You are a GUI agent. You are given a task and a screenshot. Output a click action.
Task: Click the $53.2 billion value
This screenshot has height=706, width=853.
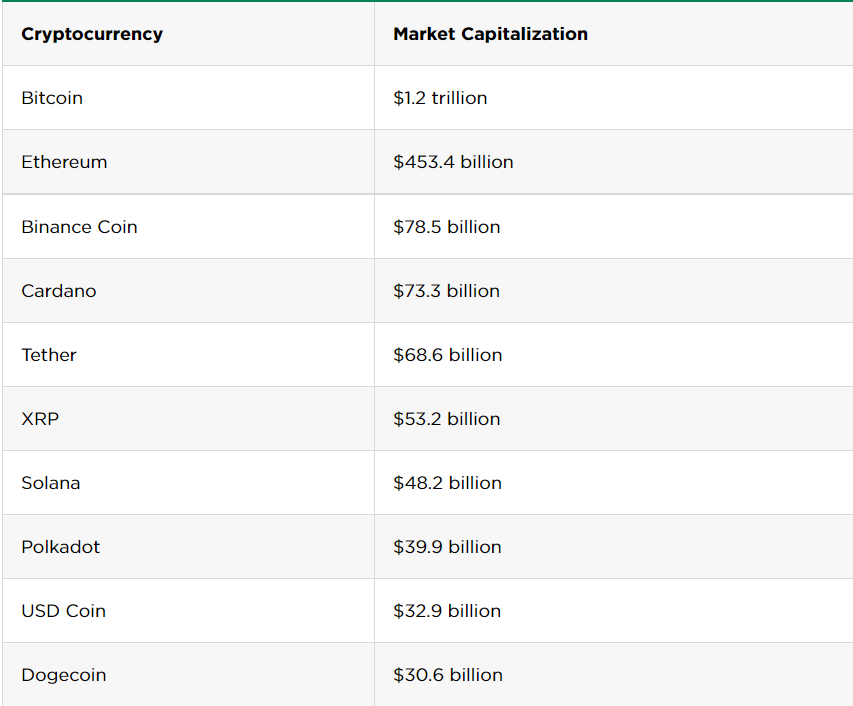(447, 419)
